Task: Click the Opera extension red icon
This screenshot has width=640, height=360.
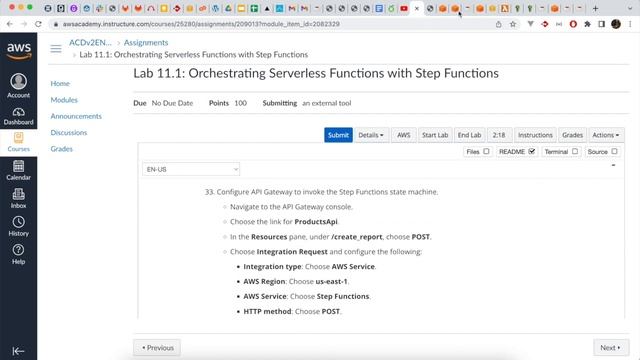Action: 573,24
